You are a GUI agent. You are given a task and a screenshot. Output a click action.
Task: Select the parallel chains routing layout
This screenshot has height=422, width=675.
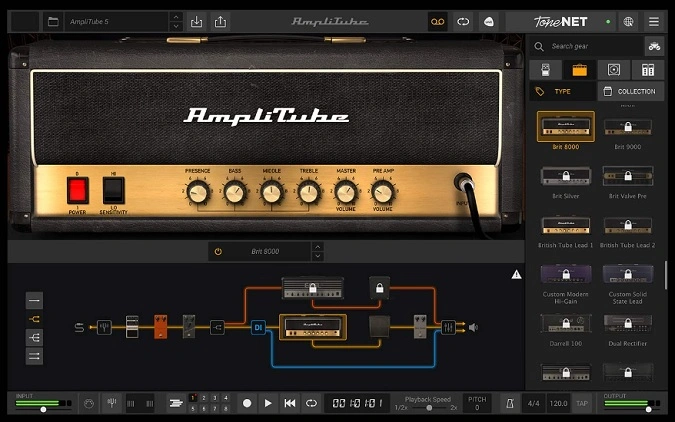34,356
